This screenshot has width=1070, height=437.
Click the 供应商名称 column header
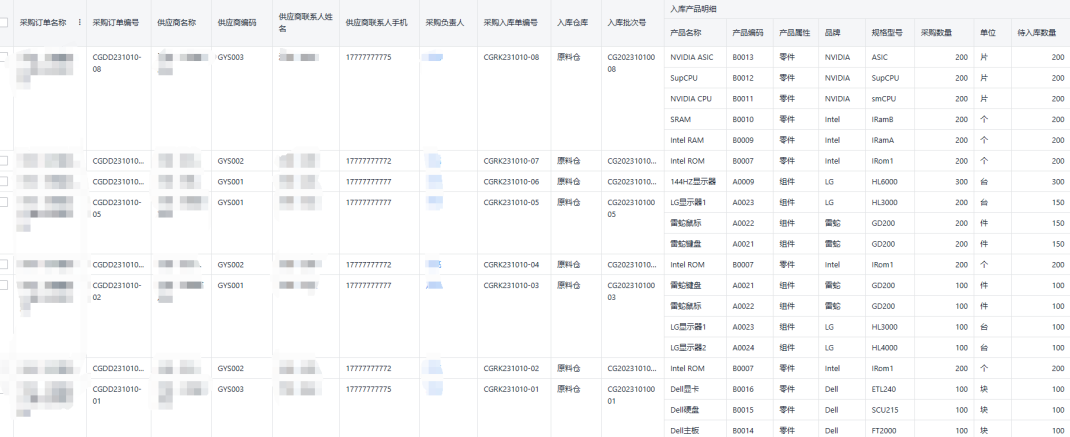point(177,21)
